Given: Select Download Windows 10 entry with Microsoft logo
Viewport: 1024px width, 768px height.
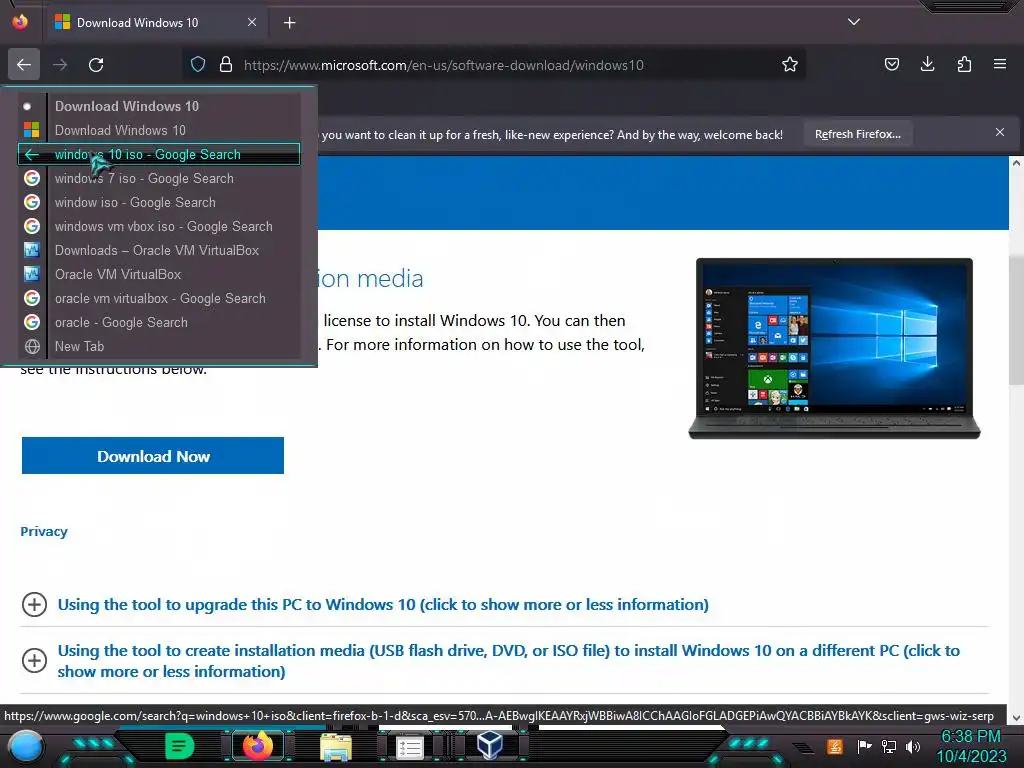Looking at the screenshot, I should click(x=159, y=130).
